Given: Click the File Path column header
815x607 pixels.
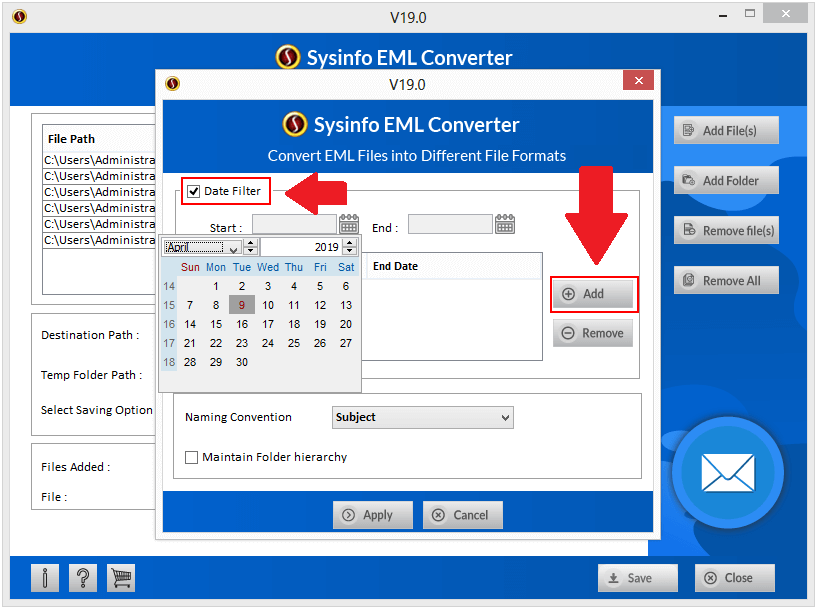Looking at the screenshot, I should point(99,139).
